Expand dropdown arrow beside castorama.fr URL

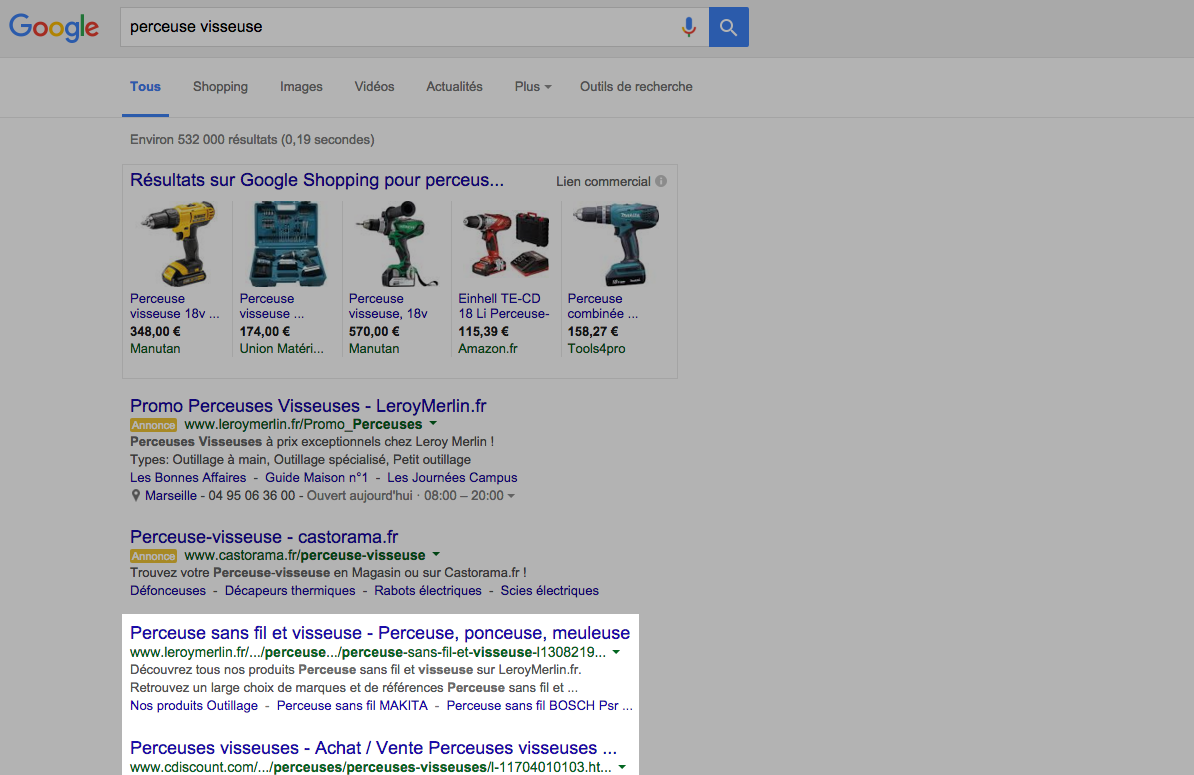coord(436,554)
